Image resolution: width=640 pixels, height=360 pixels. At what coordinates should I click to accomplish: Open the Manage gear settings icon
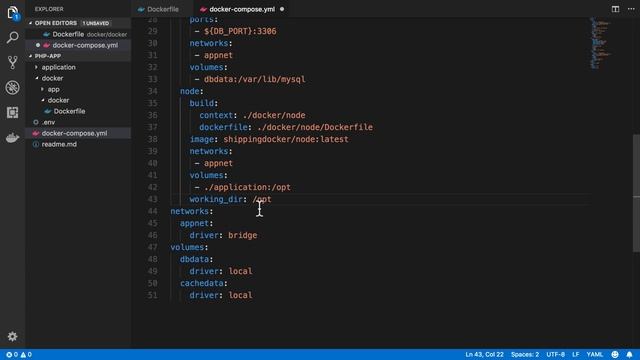point(13,336)
